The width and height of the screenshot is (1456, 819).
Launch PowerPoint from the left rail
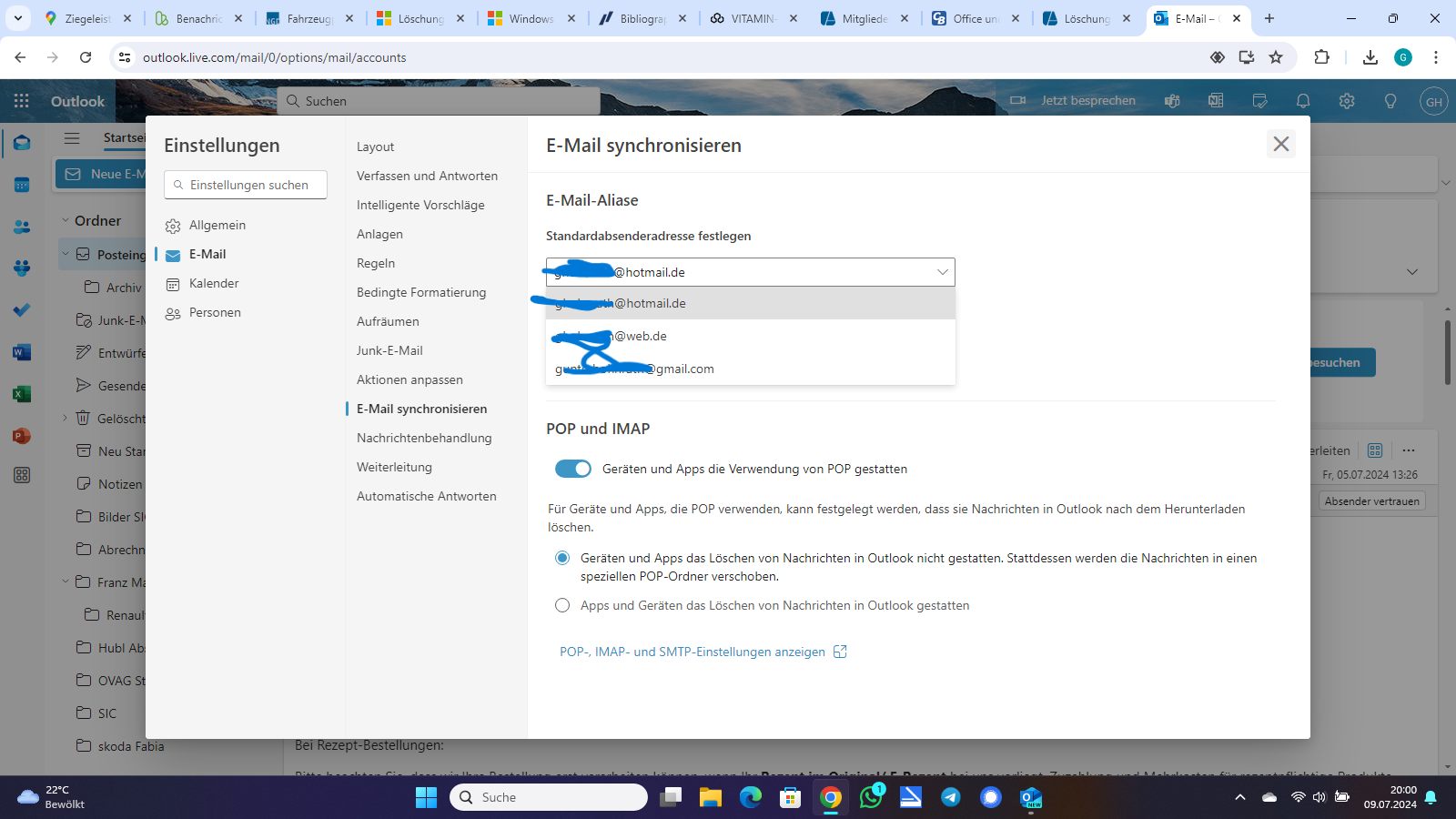pyautogui.click(x=22, y=436)
